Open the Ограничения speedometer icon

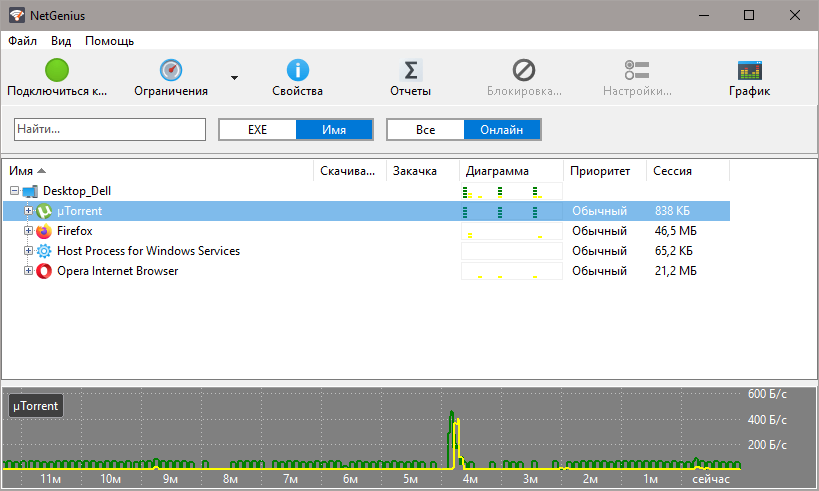(x=171, y=70)
